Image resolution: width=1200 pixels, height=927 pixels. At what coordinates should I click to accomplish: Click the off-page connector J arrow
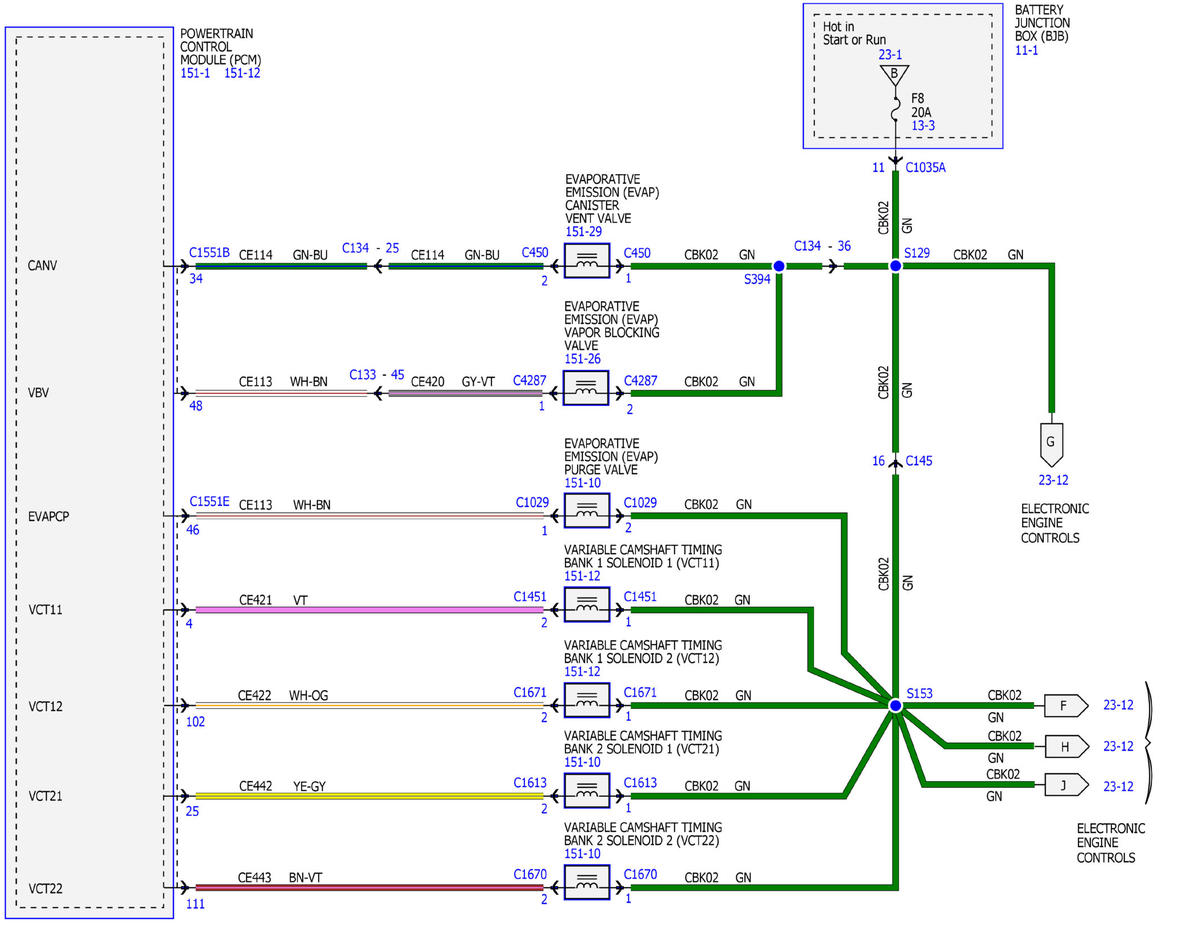pos(1066,786)
